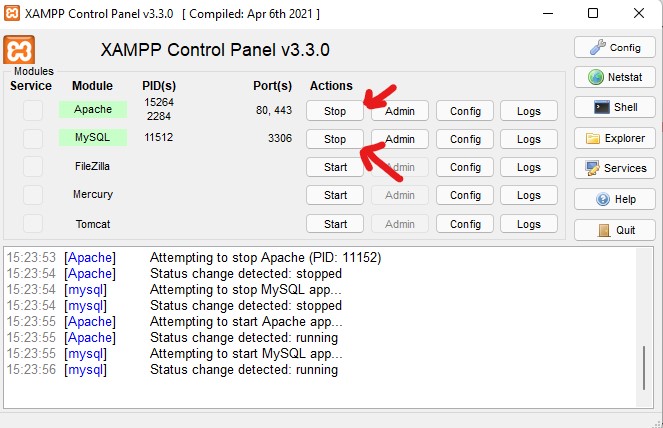Start the Mercury module
The height and width of the screenshot is (428, 663).
pos(335,195)
